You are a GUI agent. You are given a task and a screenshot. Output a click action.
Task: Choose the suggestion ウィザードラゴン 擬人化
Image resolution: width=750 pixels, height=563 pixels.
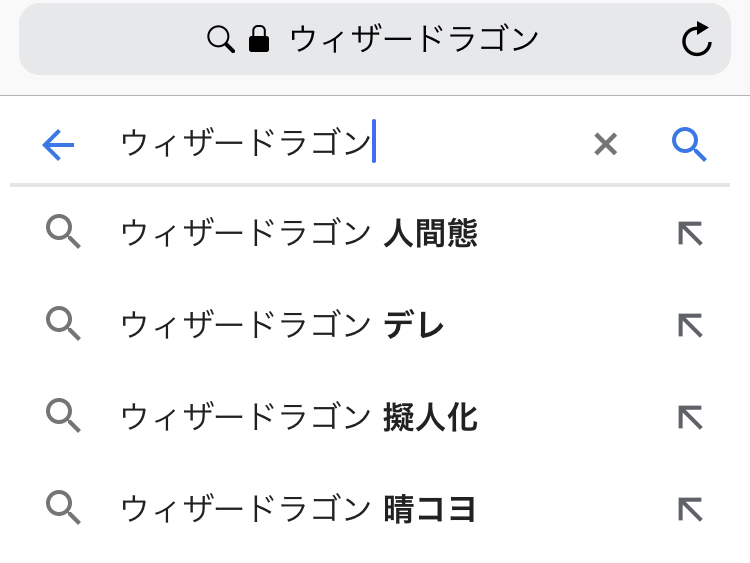click(x=299, y=417)
